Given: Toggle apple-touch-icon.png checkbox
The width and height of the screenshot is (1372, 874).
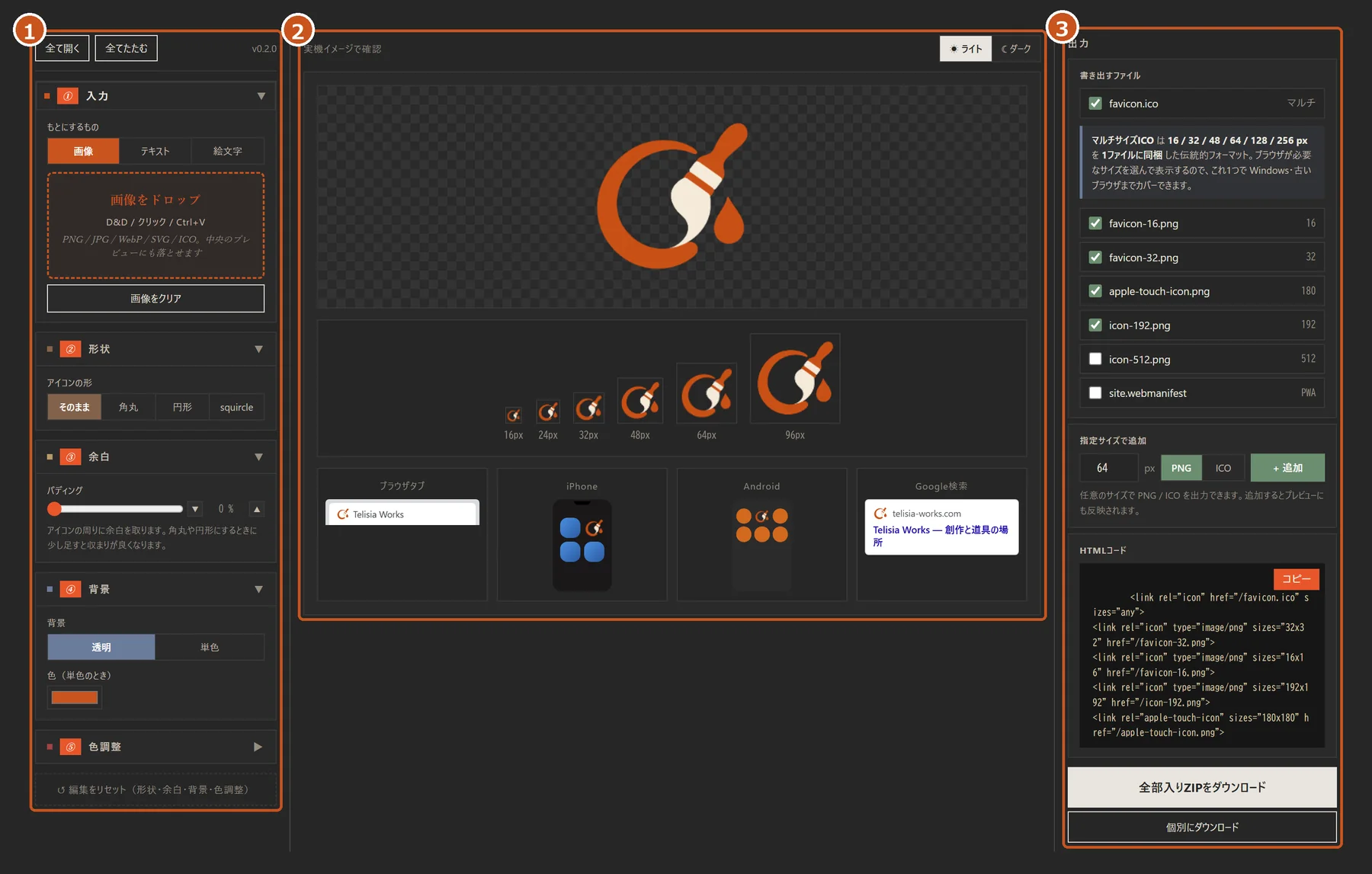Looking at the screenshot, I should (x=1095, y=291).
